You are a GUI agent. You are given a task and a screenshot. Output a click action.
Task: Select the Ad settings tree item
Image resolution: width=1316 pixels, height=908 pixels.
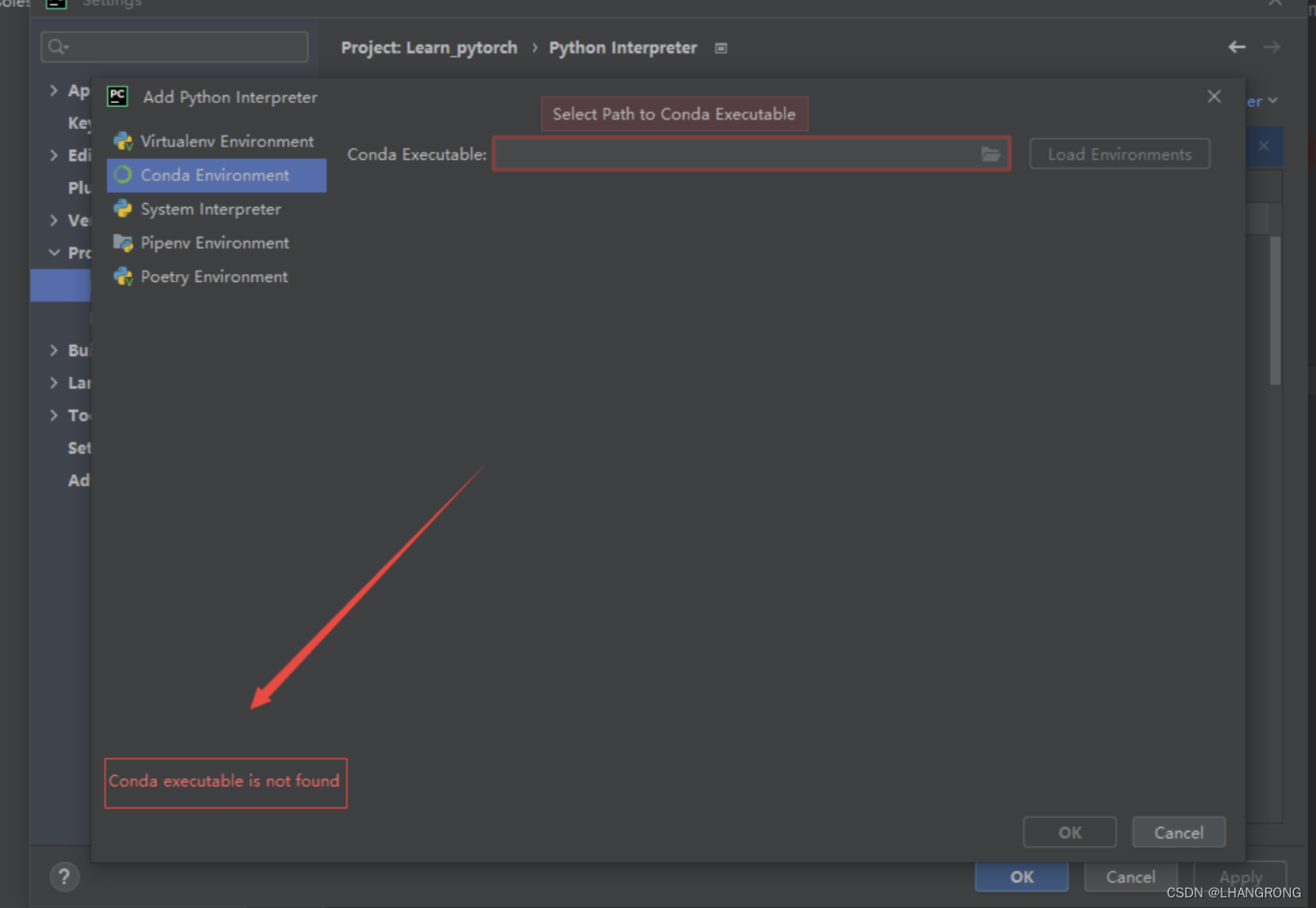(x=79, y=480)
